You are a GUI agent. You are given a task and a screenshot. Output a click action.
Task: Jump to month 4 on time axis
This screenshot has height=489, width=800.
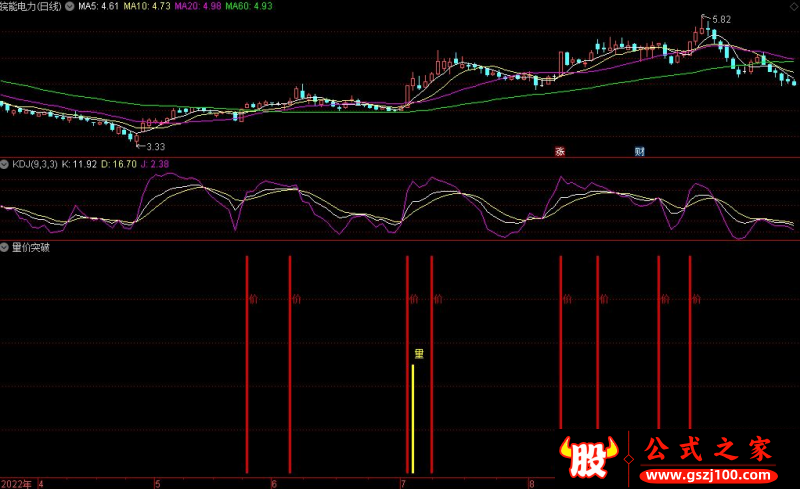(x=41, y=484)
